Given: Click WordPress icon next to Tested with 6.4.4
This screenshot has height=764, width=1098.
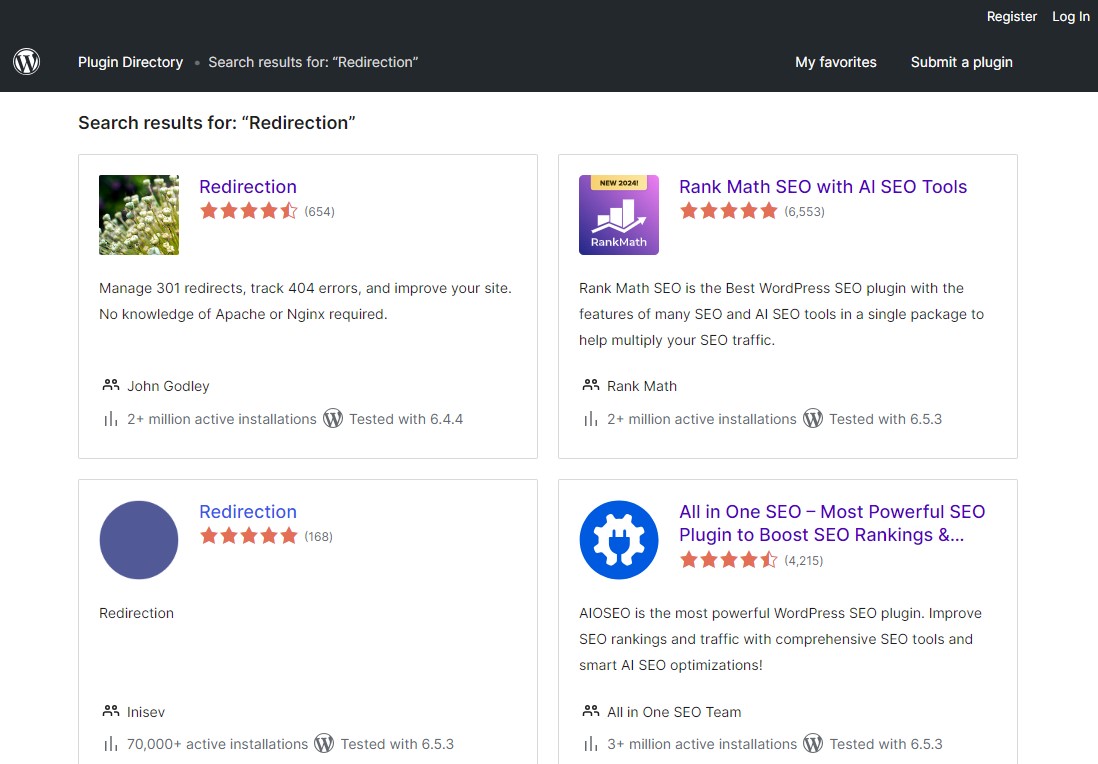Looking at the screenshot, I should pyautogui.click(x=333, y=419).
